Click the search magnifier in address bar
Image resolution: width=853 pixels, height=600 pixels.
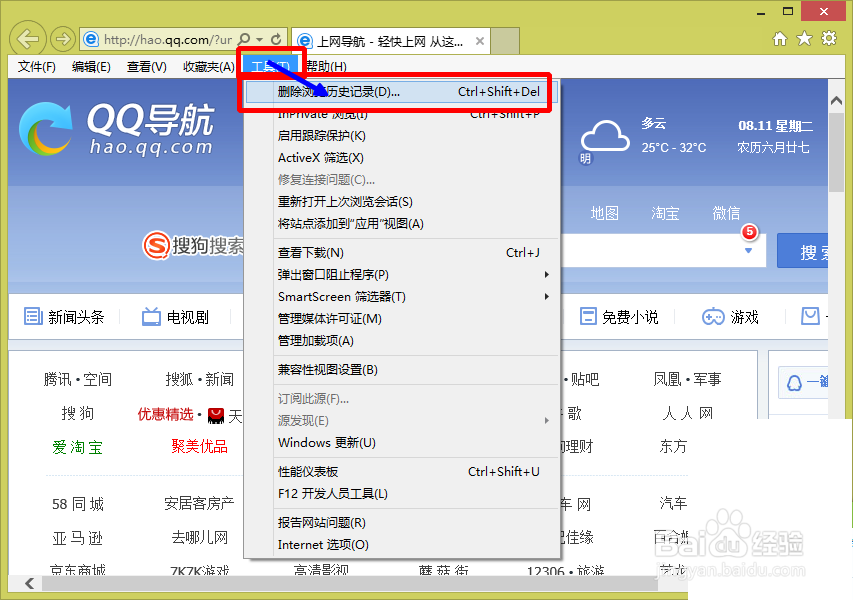pos(245,39)
